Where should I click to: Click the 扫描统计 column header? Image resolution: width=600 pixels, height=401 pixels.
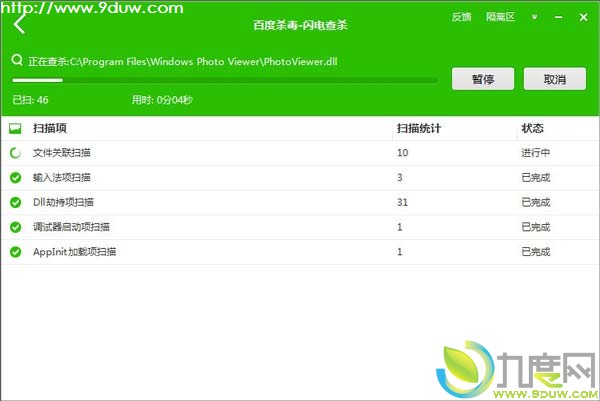coord(419,128)
